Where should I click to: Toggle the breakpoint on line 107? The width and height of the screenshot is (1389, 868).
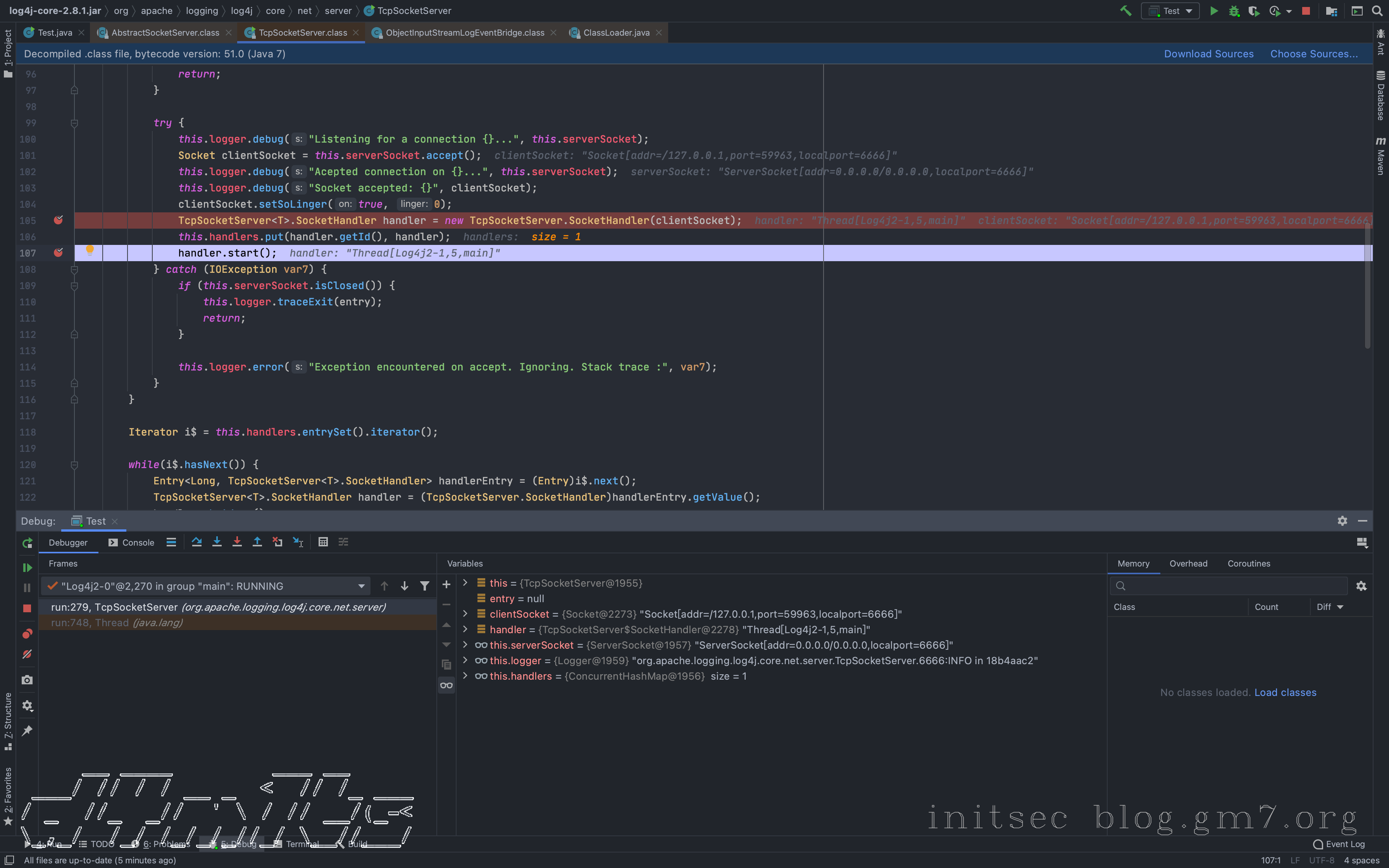pos(58,253)
